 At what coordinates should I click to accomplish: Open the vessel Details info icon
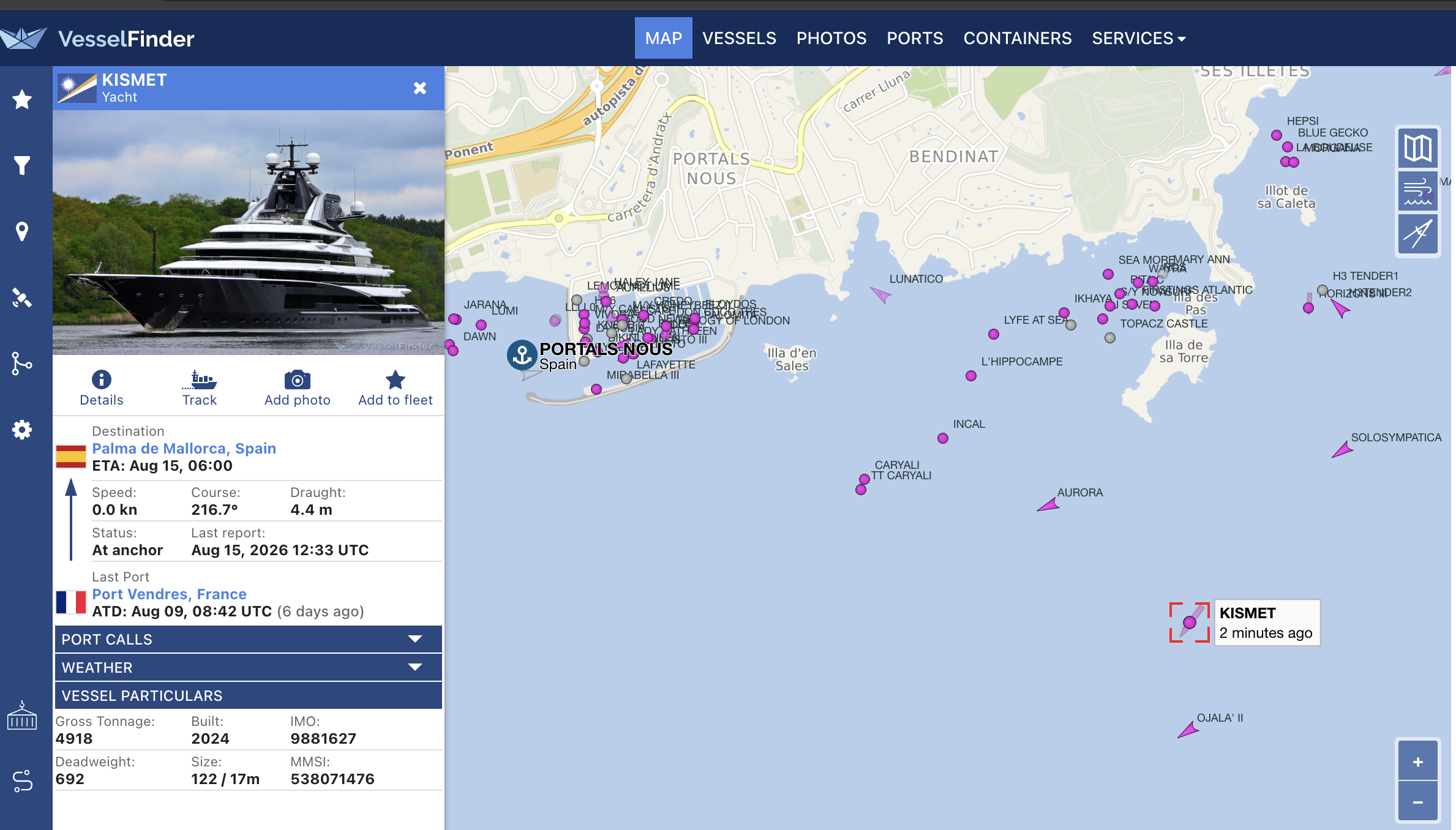pos(102,380)
